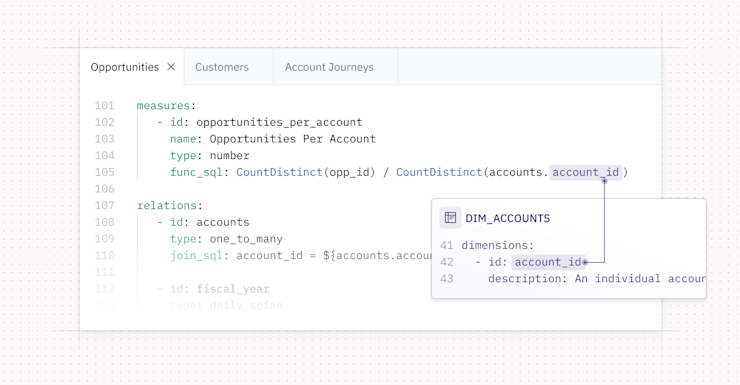This screenshot has width=740, height=385.
Task: Click 'fiscal_year' id on line 112
Action: click(233, 289)
